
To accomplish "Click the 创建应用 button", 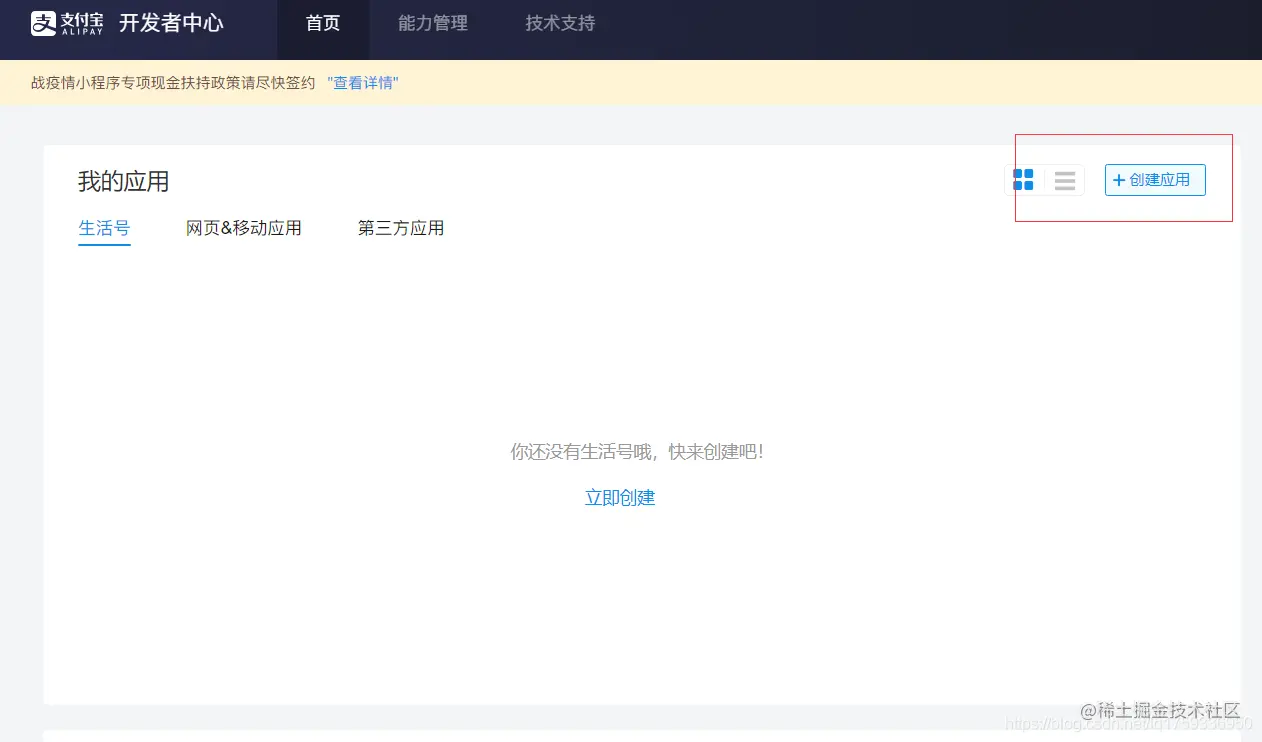I will [x=1155, y=180].
